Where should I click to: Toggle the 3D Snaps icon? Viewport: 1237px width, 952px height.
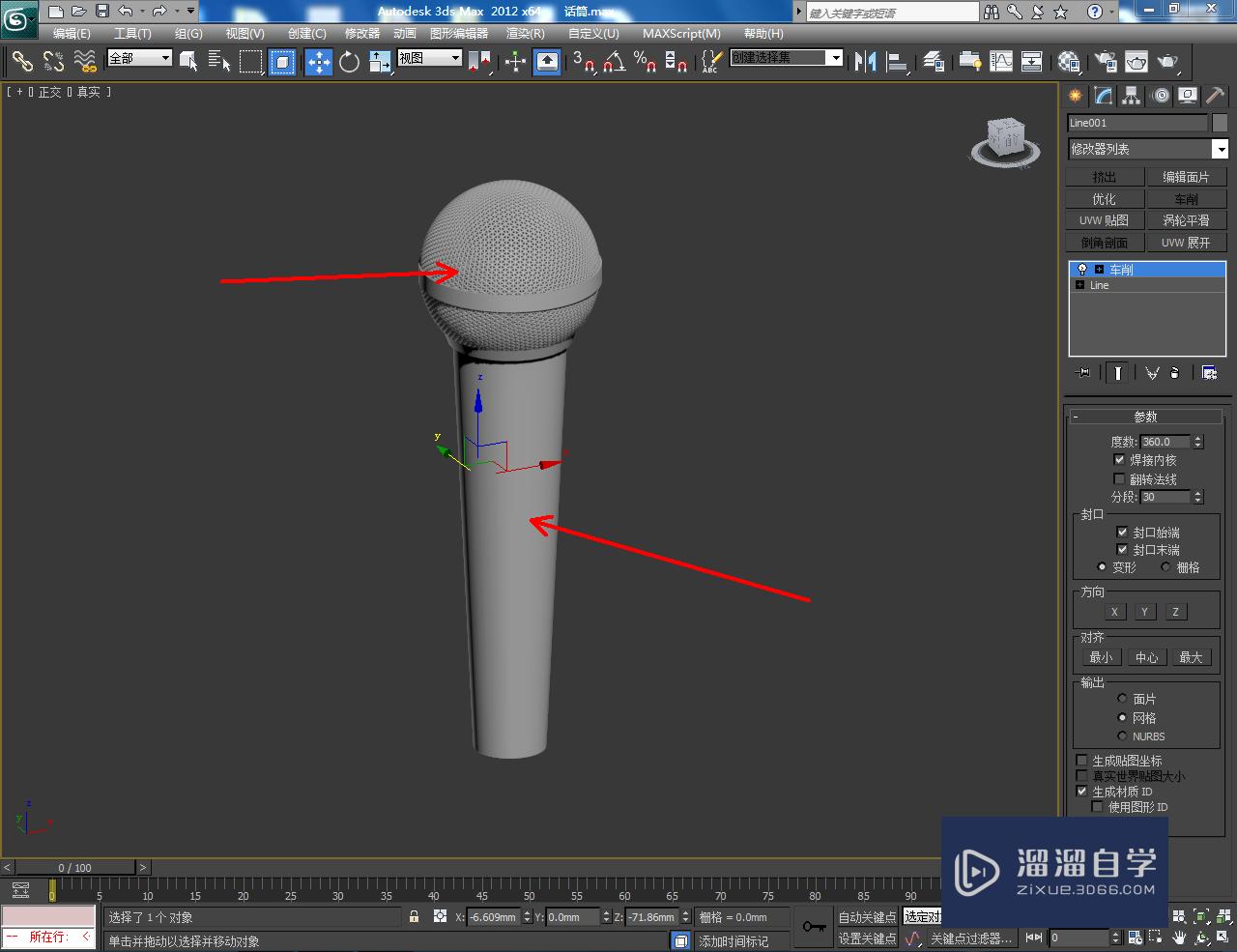coord(584,62)
